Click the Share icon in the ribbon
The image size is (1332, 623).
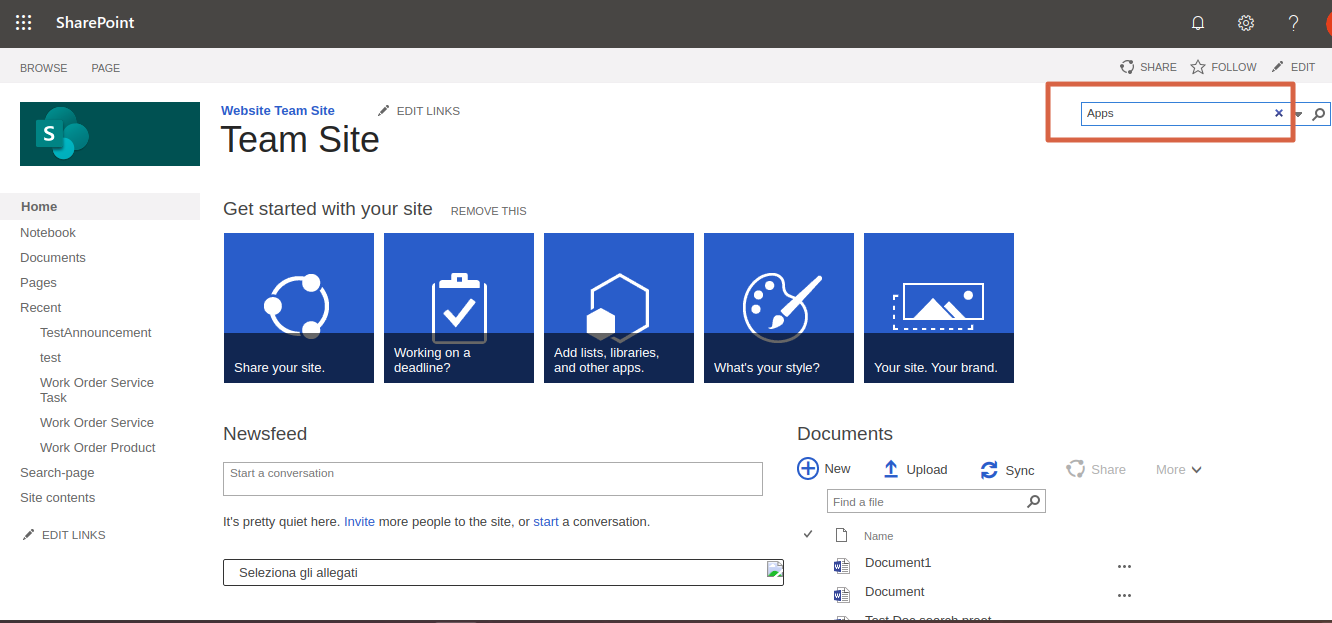(x=1128, y=67)
